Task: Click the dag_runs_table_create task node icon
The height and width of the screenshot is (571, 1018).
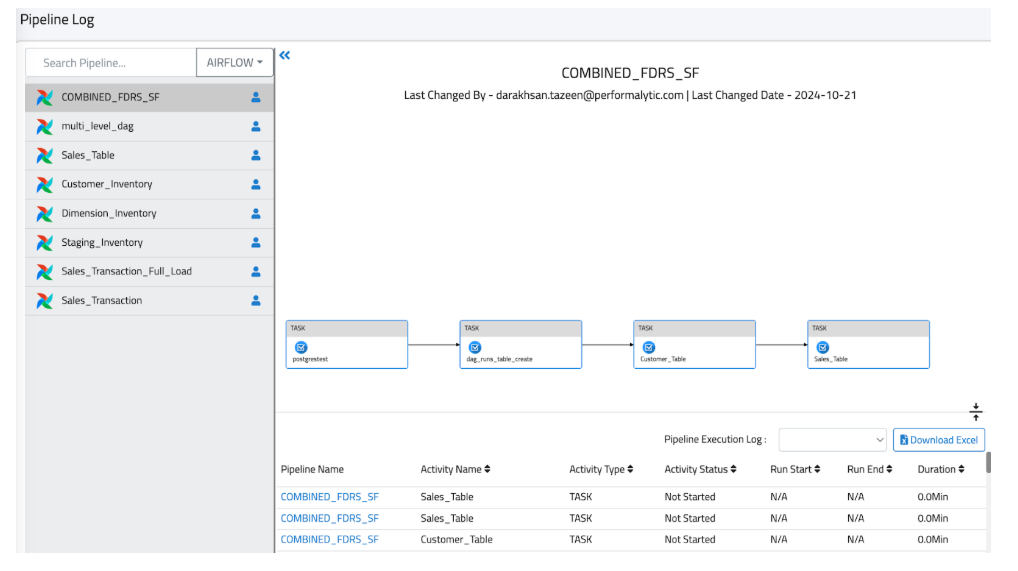Action: [x=475, y=348]
